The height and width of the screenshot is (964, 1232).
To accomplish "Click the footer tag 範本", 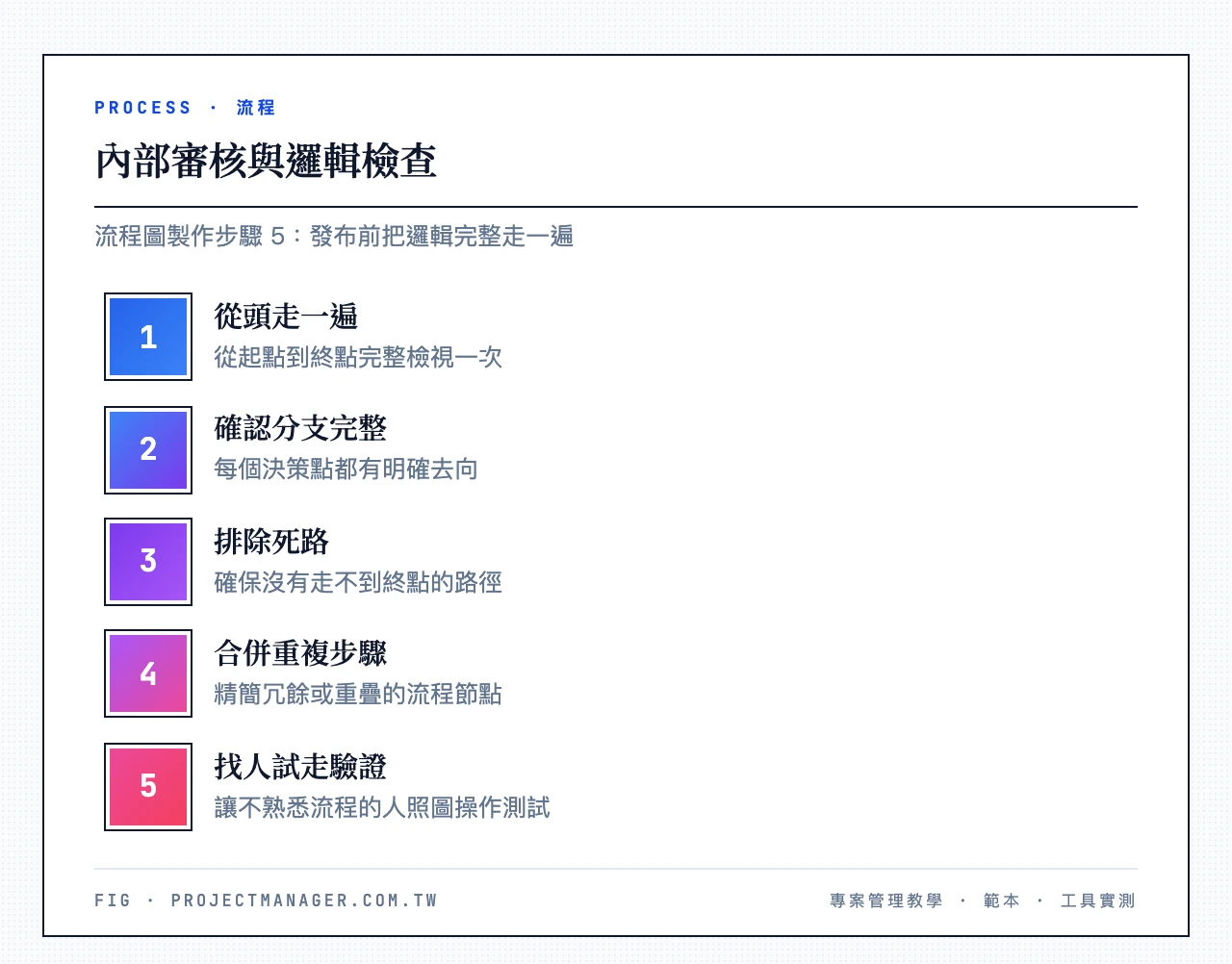I will tap(1002, 901).
